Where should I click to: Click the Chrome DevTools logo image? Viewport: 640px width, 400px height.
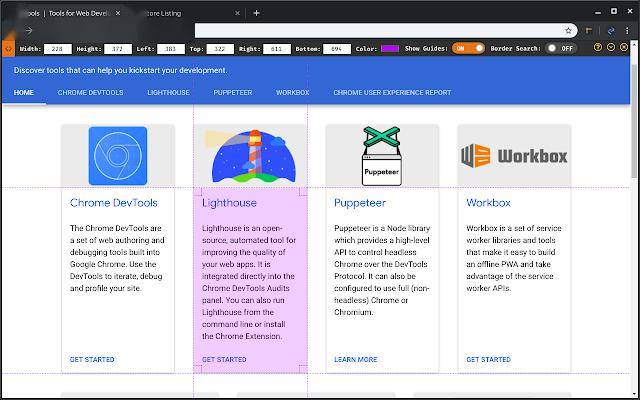pyautogui.click(x=118, y=156)
